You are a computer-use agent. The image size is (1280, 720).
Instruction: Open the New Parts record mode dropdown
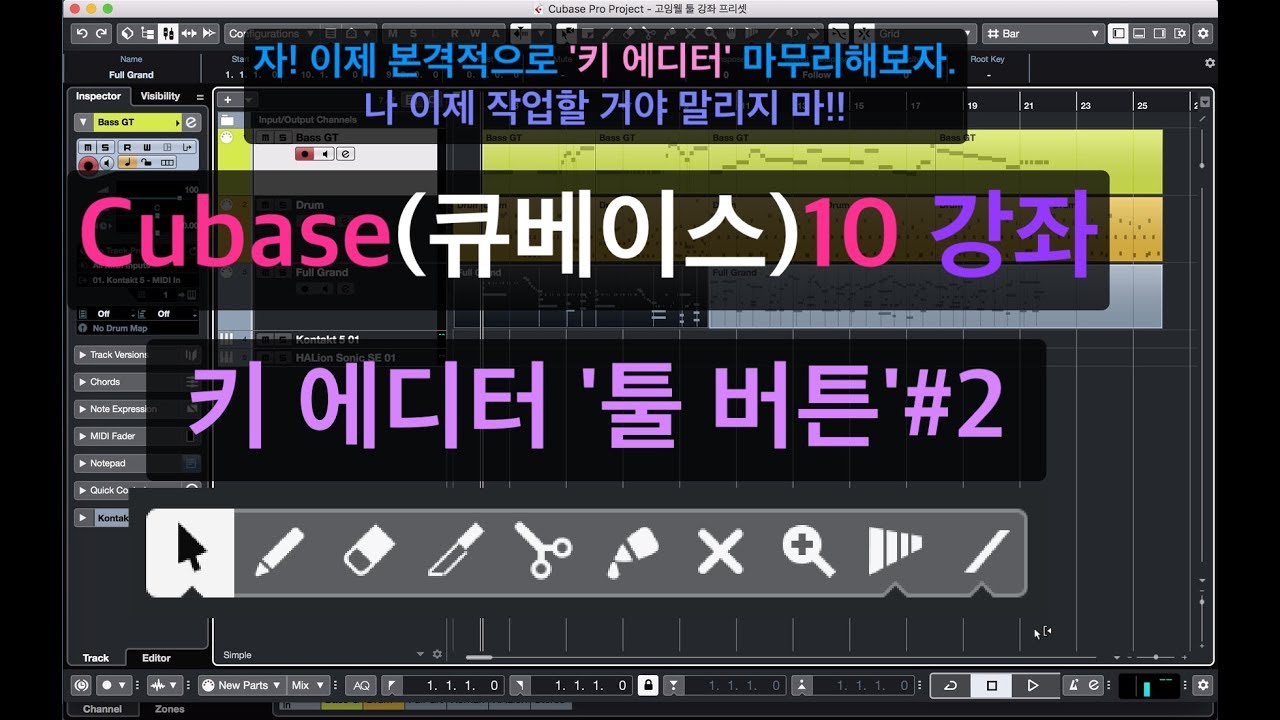pos(240,685)
